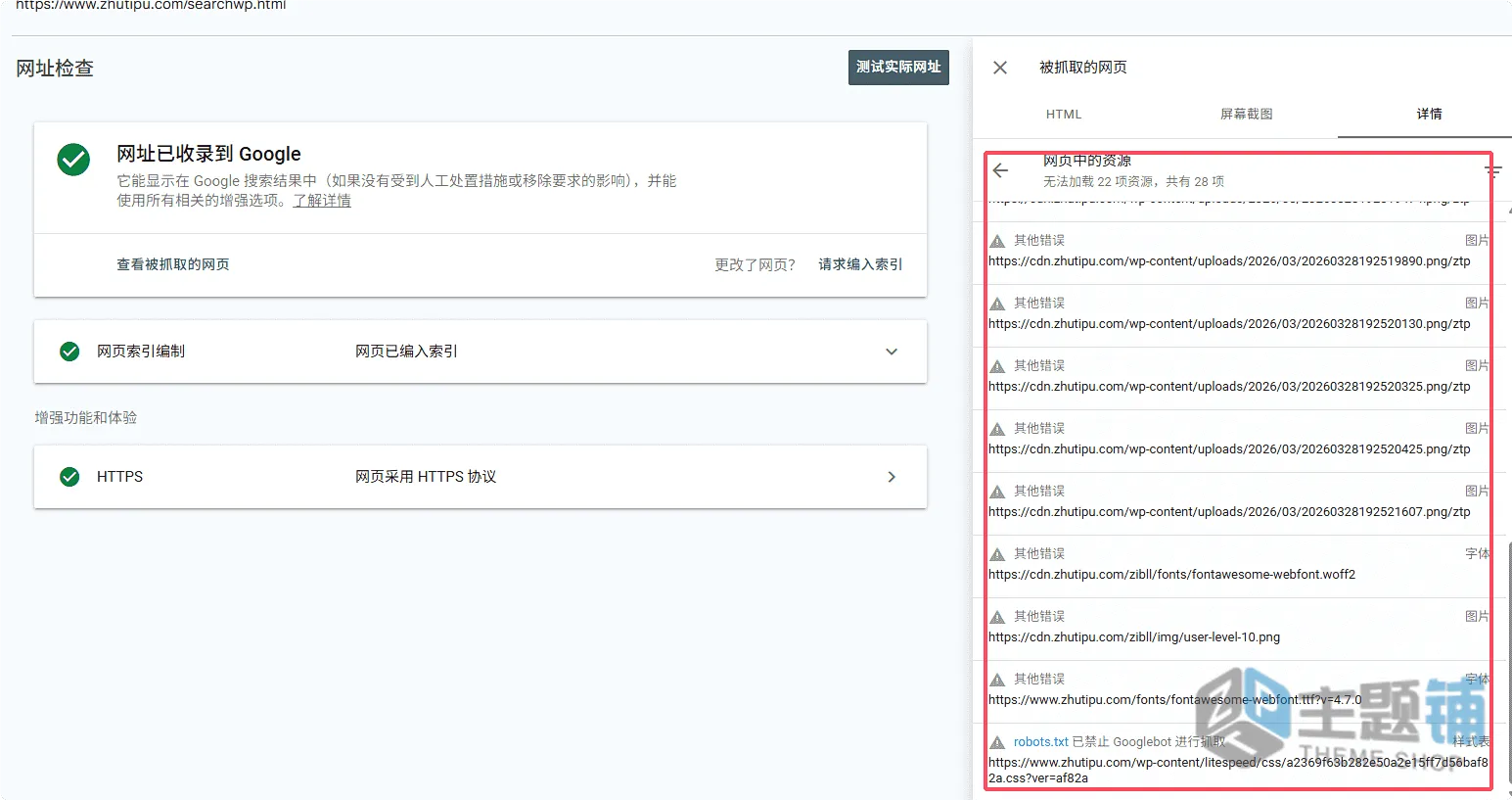Click warning icon for fontawesome-webfont.woff2 error

tap(997, 554)
